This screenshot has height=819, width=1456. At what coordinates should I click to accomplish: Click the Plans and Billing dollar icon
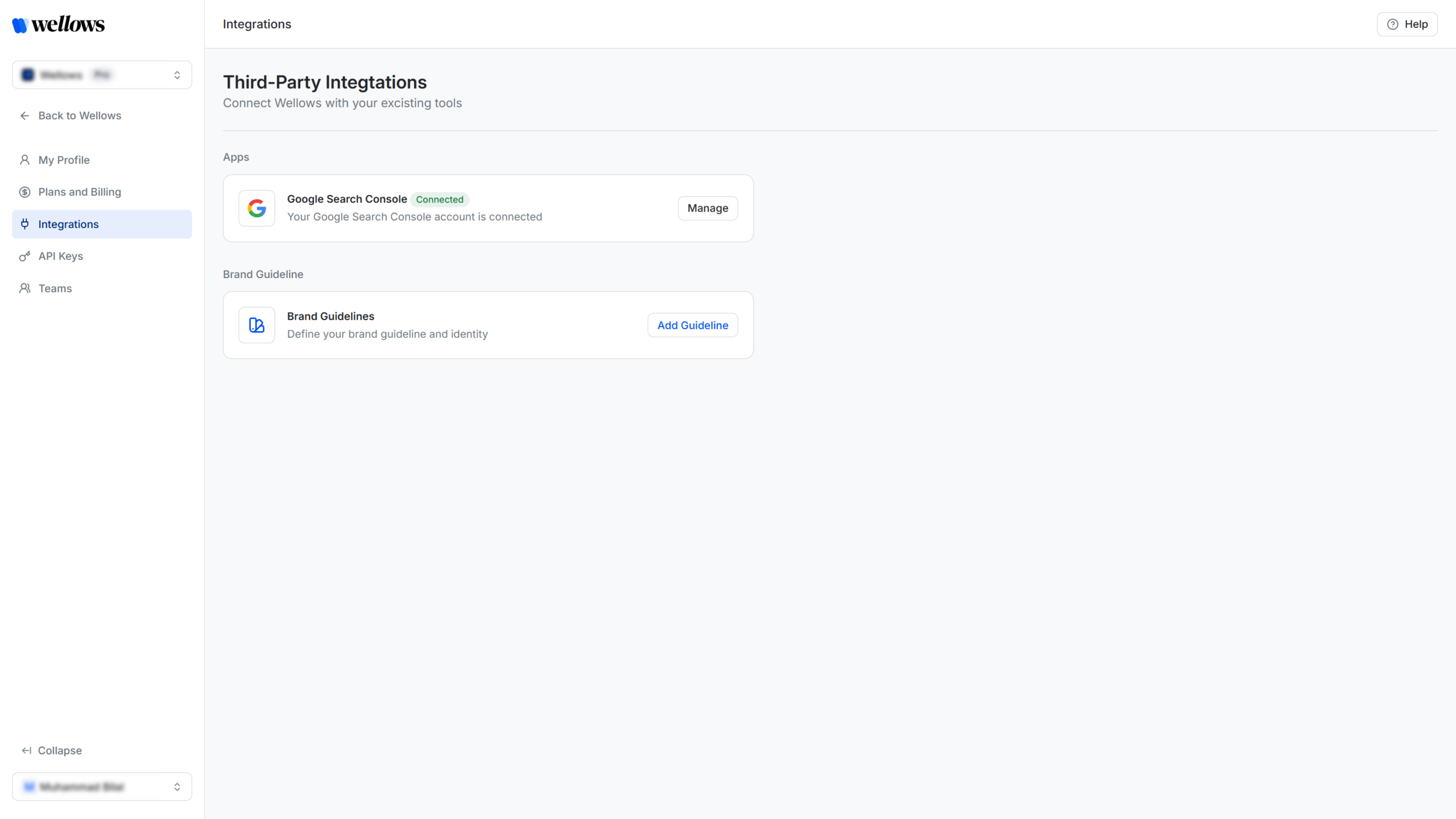[24, 192]
